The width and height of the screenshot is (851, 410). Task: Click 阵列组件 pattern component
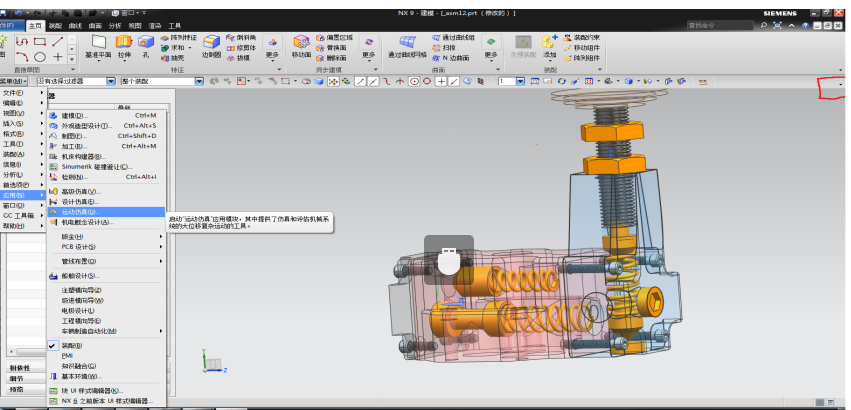click(582, 58)
